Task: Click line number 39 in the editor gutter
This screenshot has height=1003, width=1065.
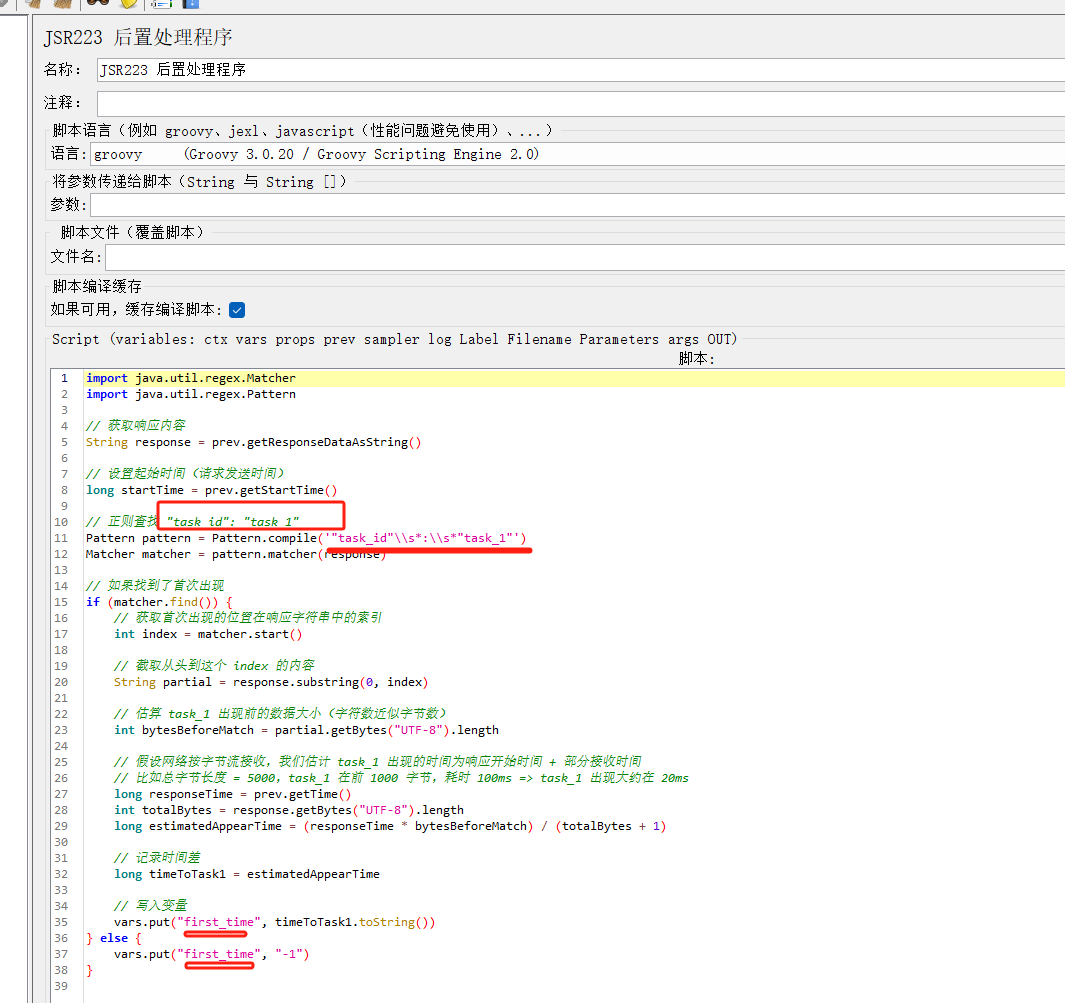Action: pyautogui.click(x=61, y=987)
